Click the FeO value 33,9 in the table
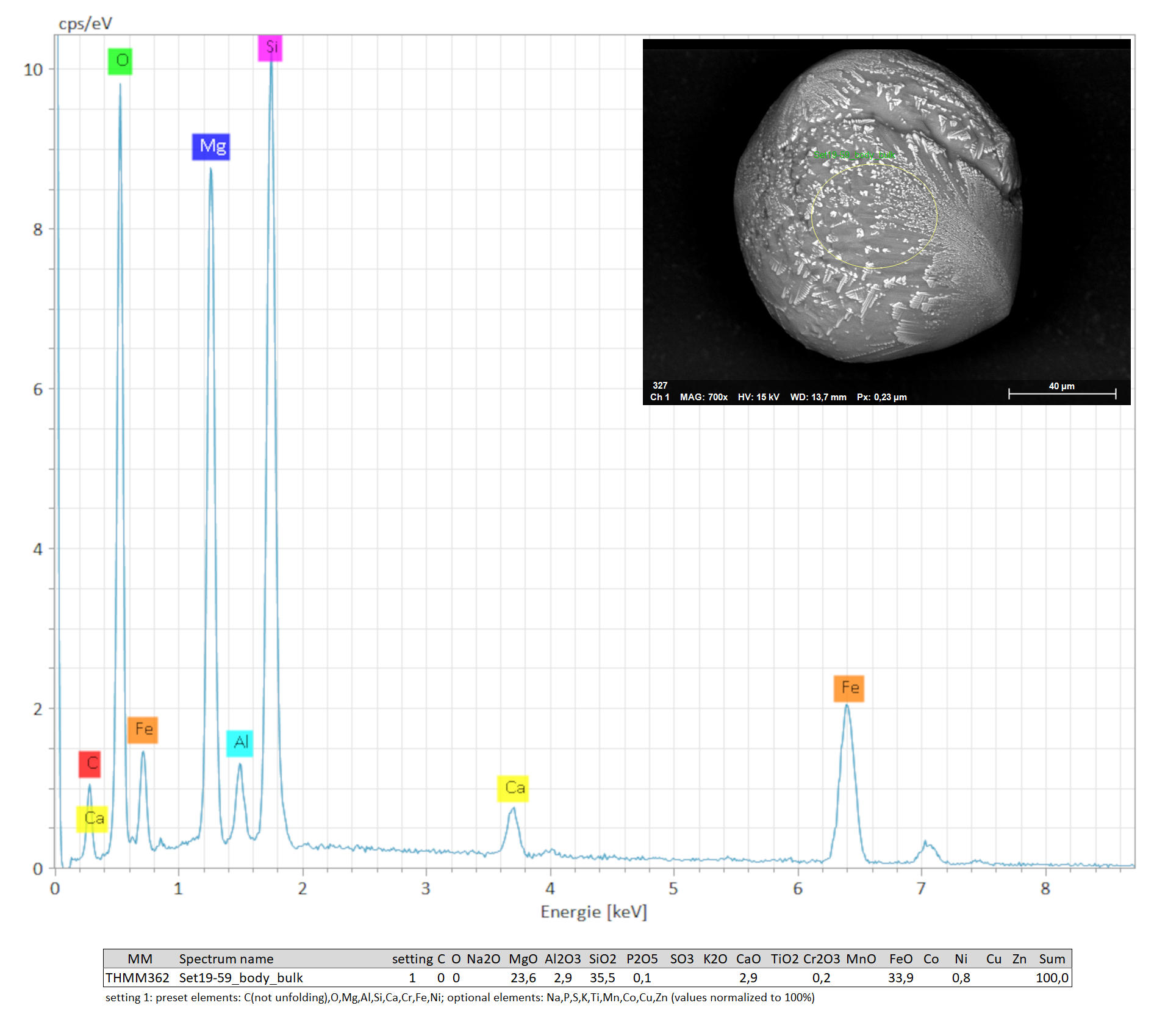This screenshot has height=1036, width=1154. pyautogui.click(x=901, y=978)
